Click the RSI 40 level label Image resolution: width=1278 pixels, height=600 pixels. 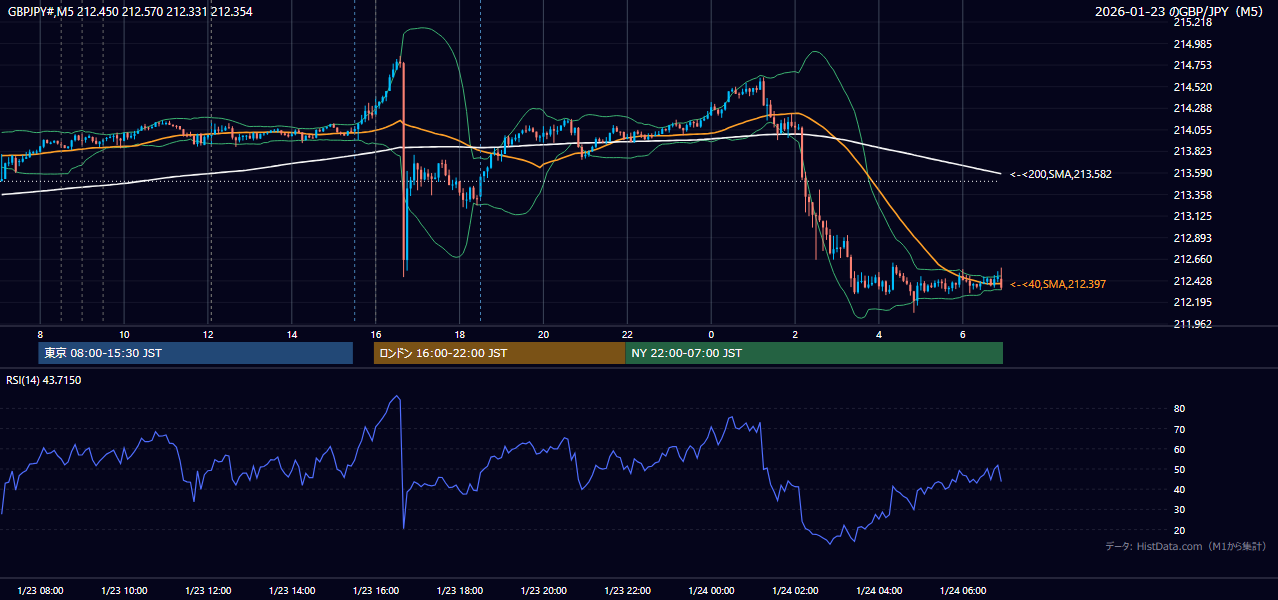pos(1180,489)
